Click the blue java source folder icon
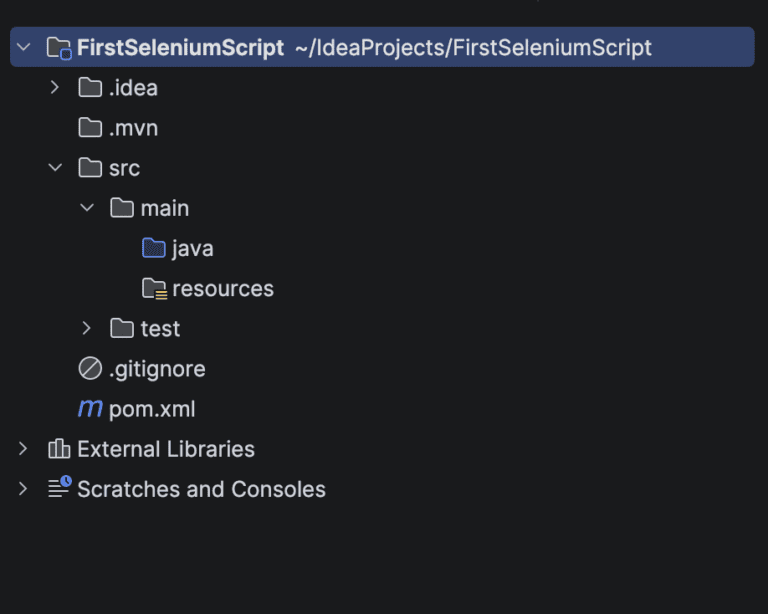Viewport: 768px width, 614px height. click(x=154, y=248)
